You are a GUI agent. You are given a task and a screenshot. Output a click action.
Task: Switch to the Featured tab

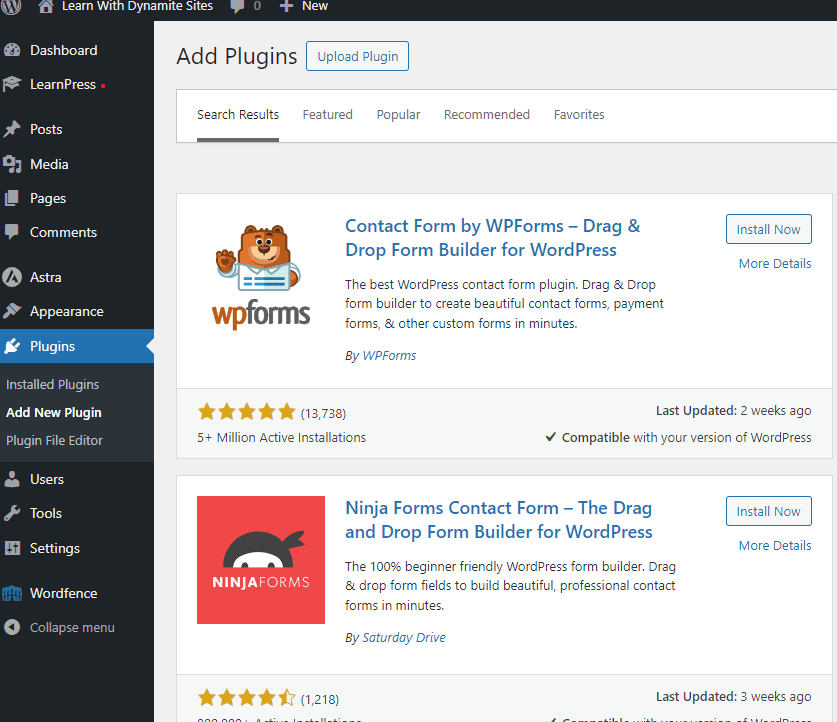327,115
